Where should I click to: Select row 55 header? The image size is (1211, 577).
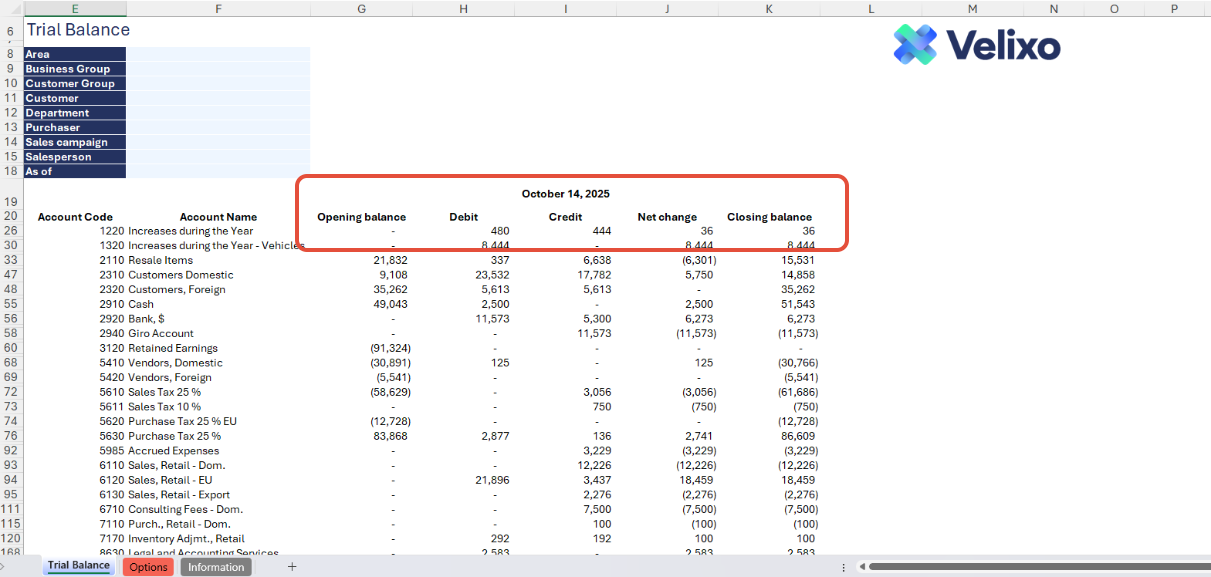pyautogui.click(x=11, y=304)
